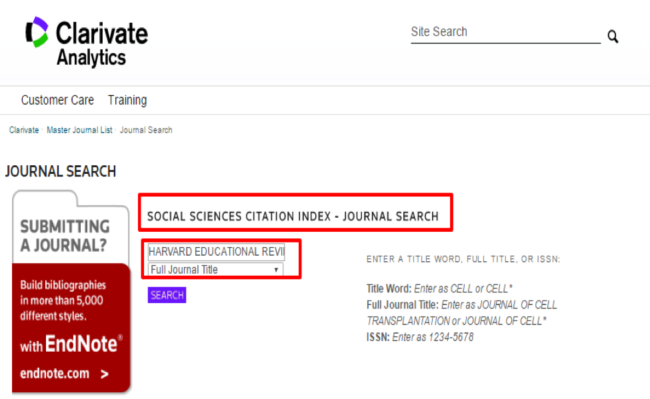Click the endnote.com arrow icon
This screenshot has width=650, height=399.
[x=104, y=374]
